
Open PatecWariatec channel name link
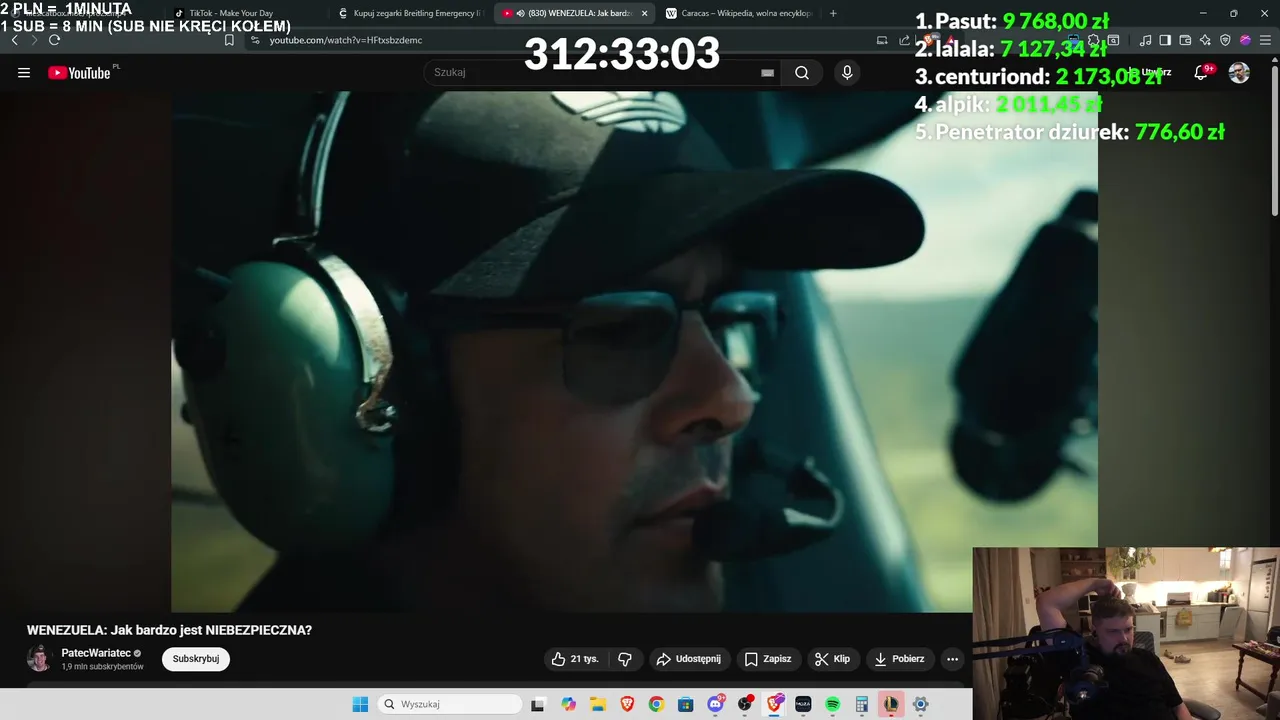tap(96, 653)
